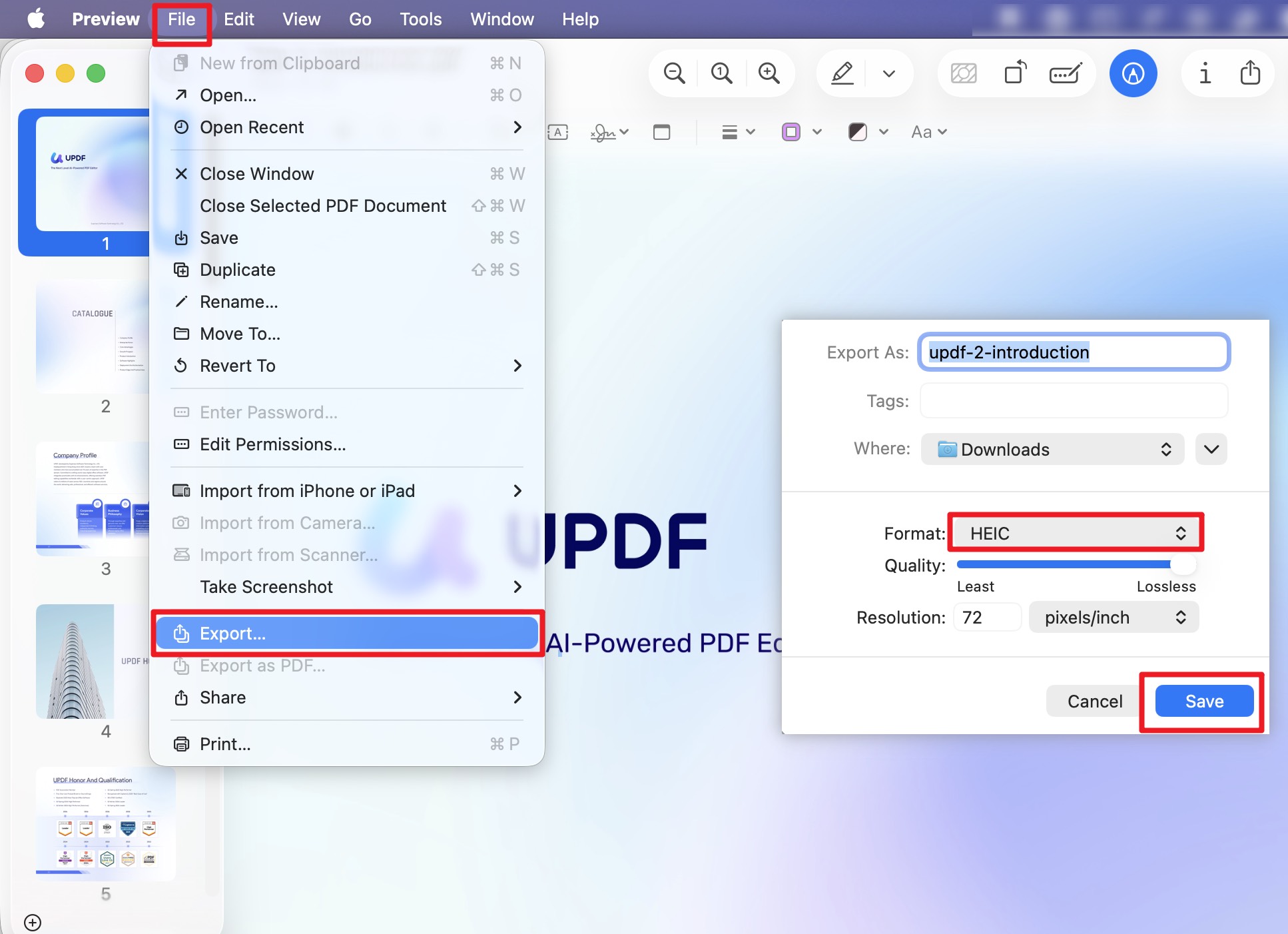Click the Resolution value field
Image resolution: width=1288 pixels, height=934 pixels.
[x=987, y=618]
